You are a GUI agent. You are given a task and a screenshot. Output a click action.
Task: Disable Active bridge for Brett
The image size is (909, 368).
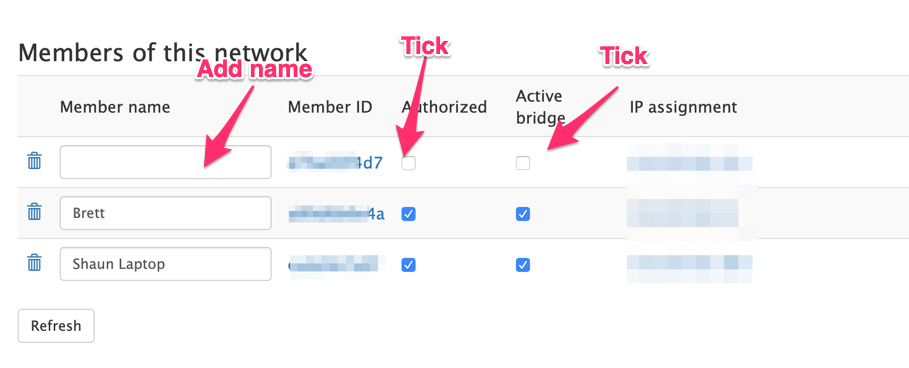(x=523, y=214)
